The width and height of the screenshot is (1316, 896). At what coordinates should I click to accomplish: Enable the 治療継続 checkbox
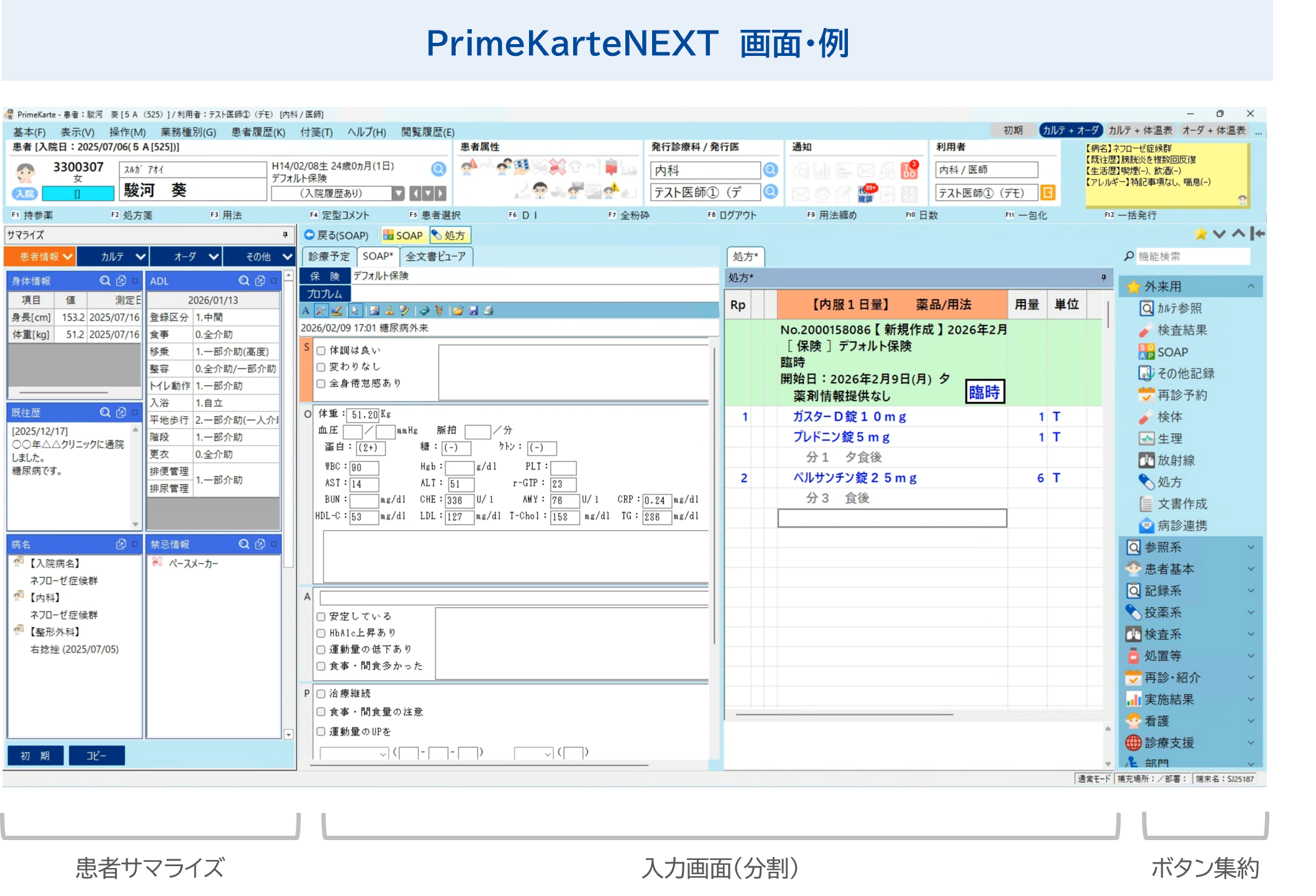(x=321, y=693)
